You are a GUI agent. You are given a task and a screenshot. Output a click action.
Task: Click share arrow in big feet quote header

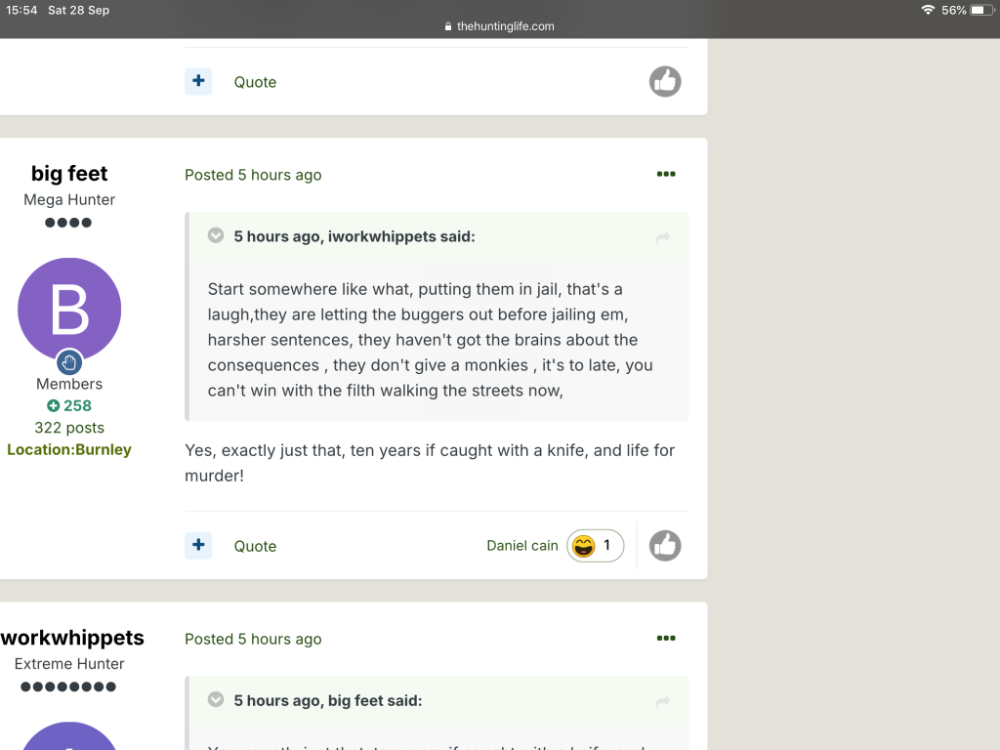point(663,702)
